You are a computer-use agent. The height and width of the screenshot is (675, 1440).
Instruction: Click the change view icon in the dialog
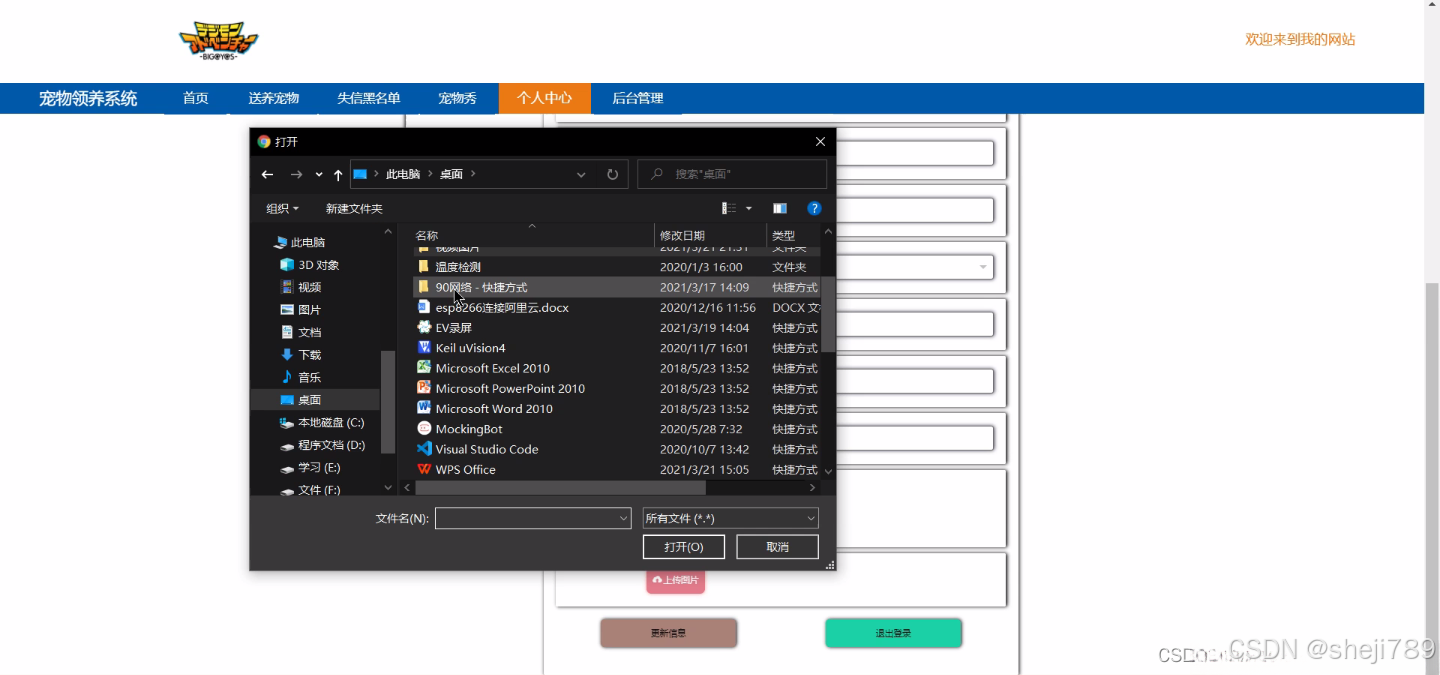tap(729, 208)
